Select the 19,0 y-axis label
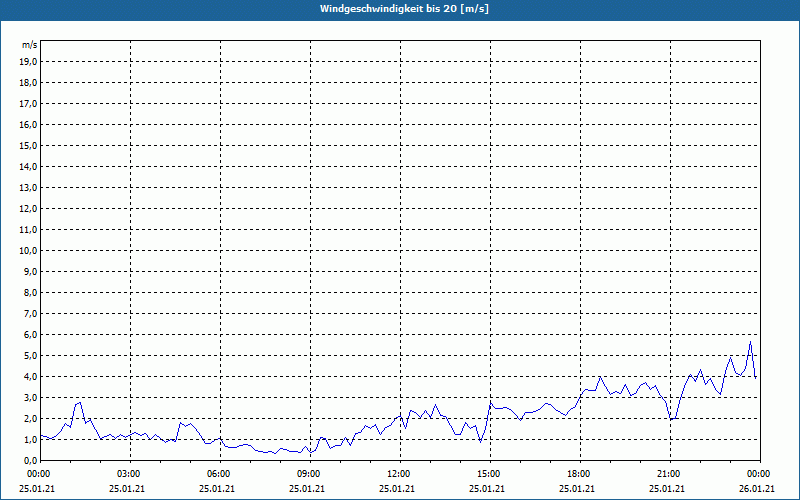 pyautogui.click(x=29, y=61)
